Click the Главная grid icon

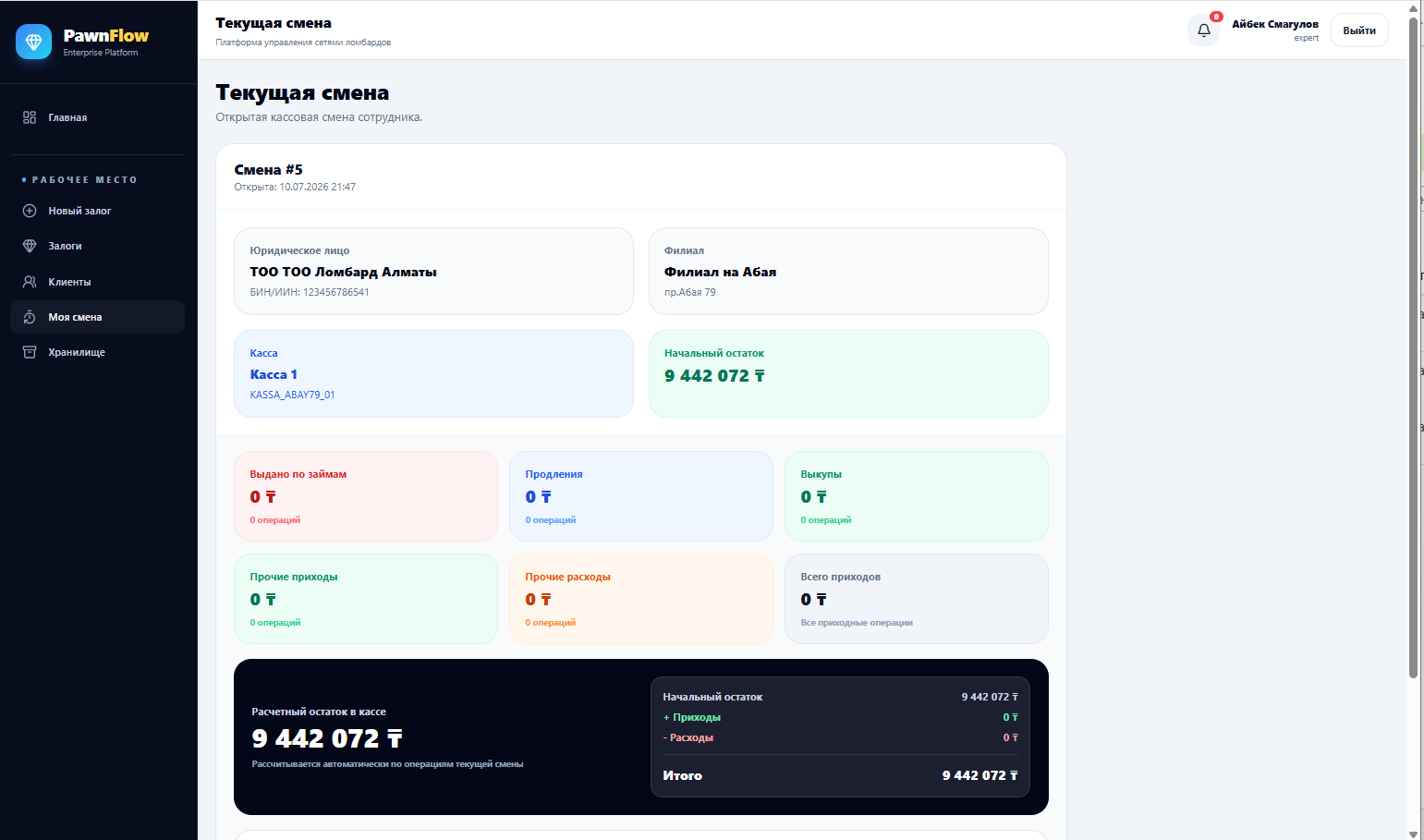(x=30, y=117)
